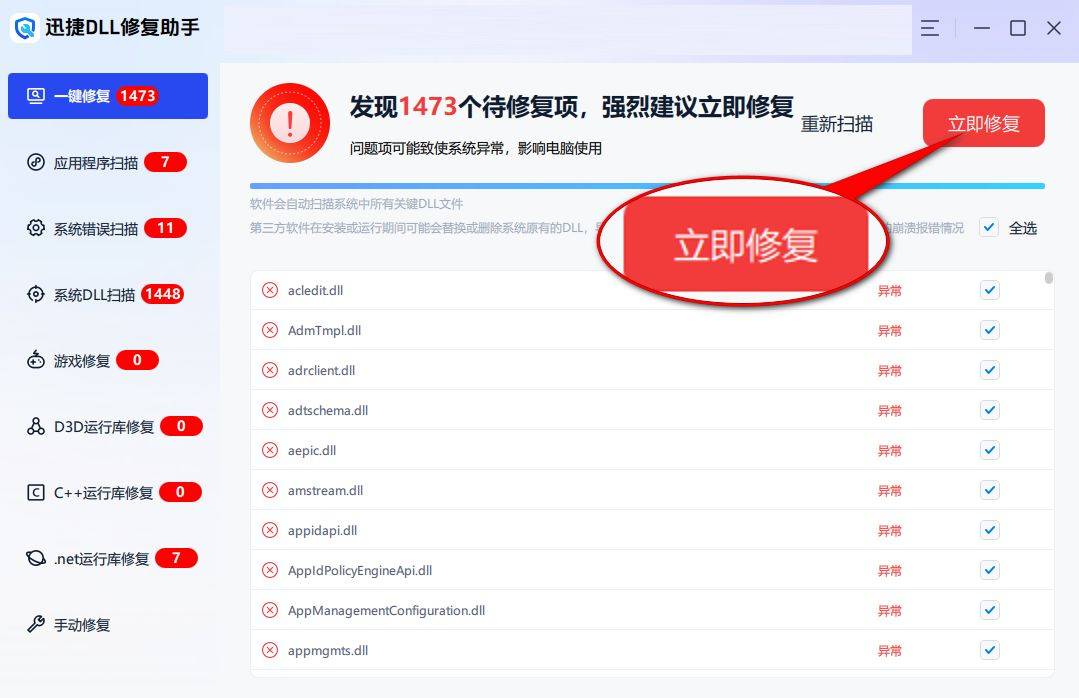This screenshot has width=1079, height=698.
Task: Uncheck the appidapi.dll checkbox
Action: click(990, 529)
